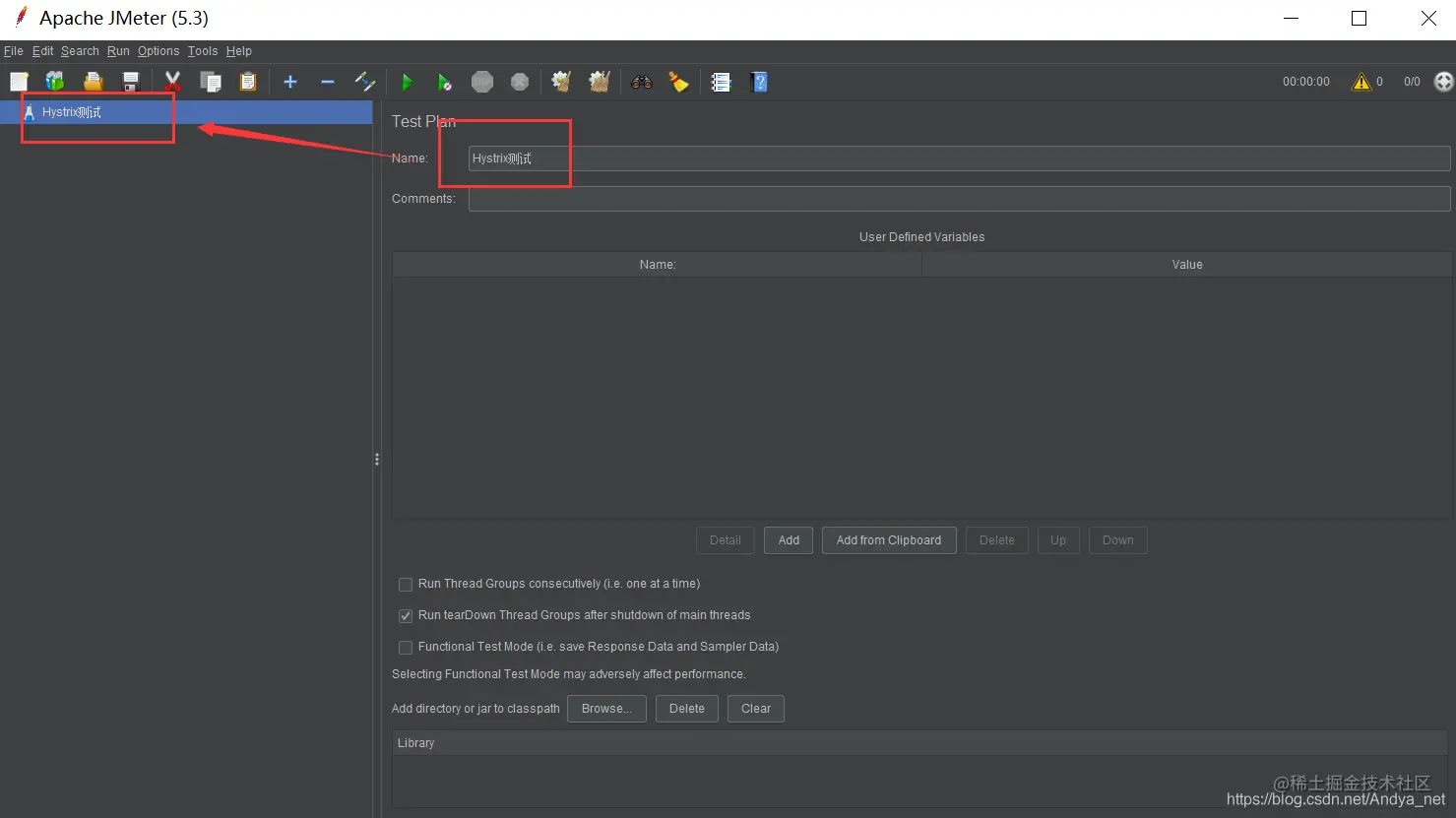
Task: Click the Library list header
Action: coord(921,743)
